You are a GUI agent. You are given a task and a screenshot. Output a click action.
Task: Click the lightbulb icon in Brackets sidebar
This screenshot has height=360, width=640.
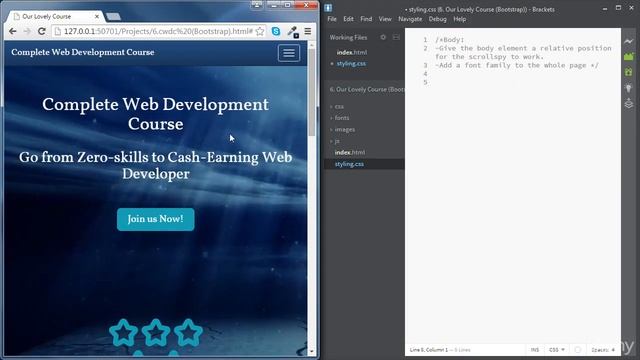[x=629, y=88]
